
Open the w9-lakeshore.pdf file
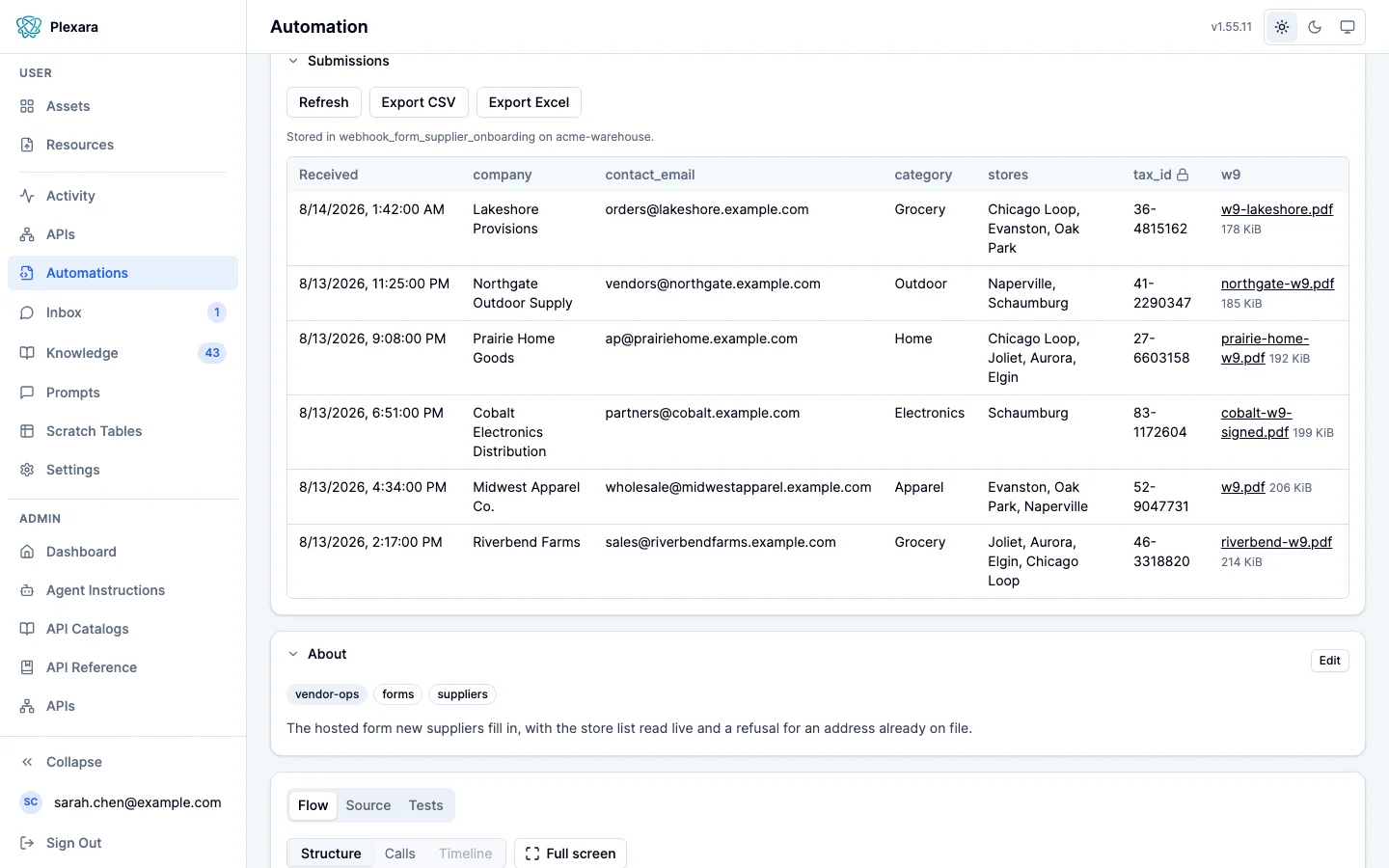(x=1277, y=209)
